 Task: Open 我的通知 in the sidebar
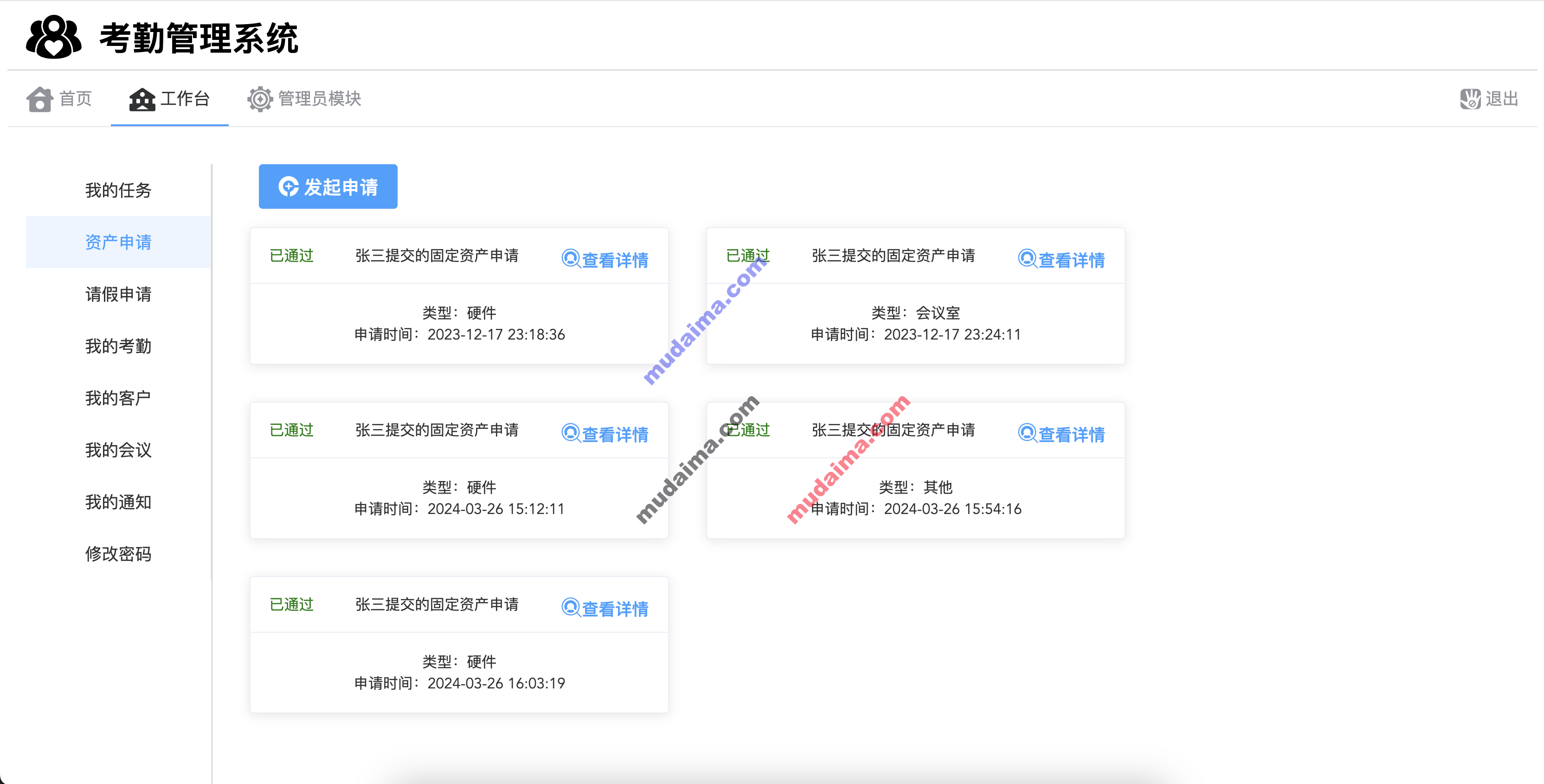click(118, 501)
